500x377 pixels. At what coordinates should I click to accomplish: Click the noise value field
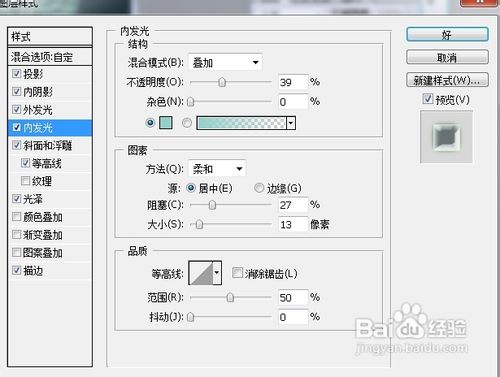(293, 102)
